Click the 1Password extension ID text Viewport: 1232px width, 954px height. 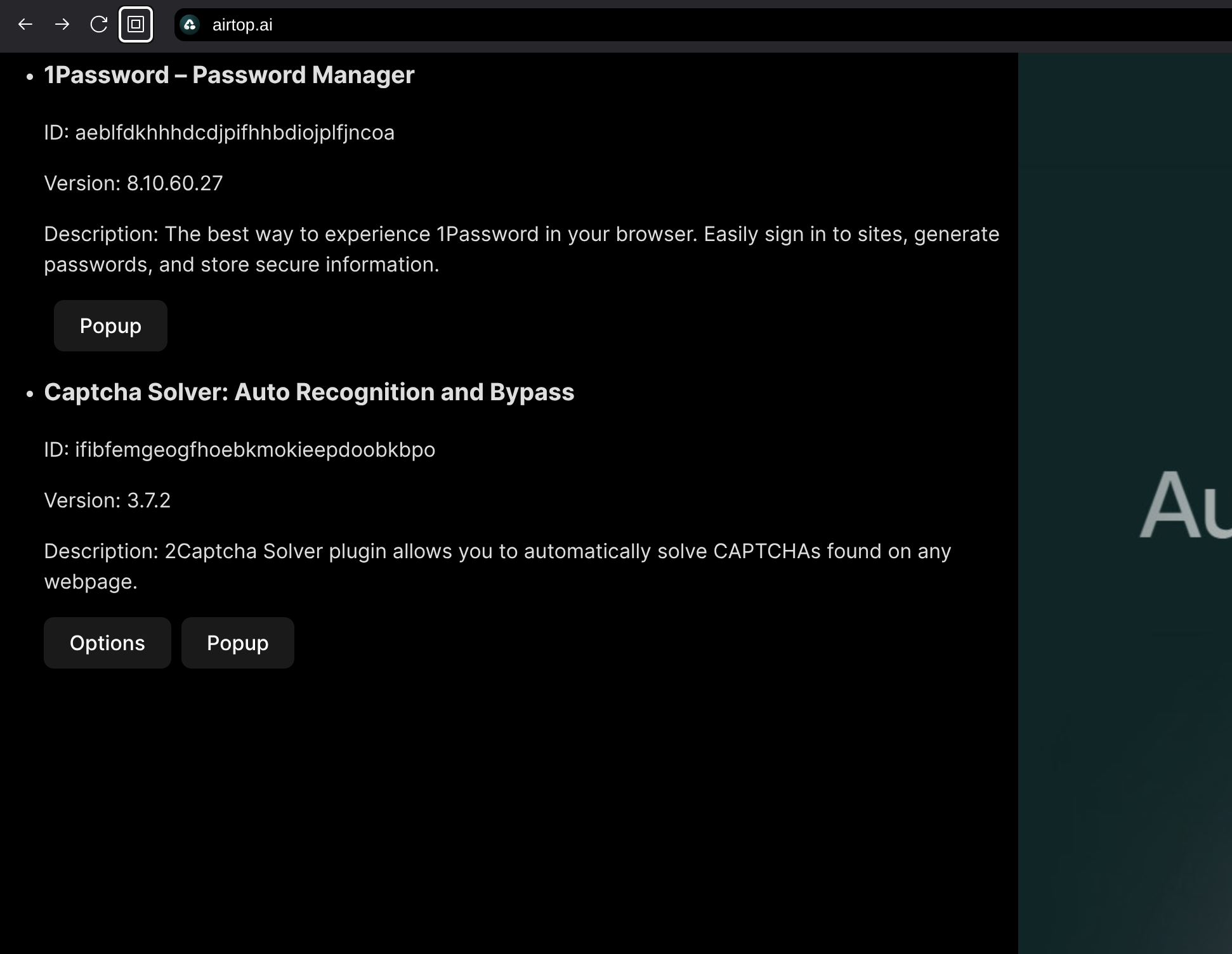pyautogui.click(x=219, y=133)
